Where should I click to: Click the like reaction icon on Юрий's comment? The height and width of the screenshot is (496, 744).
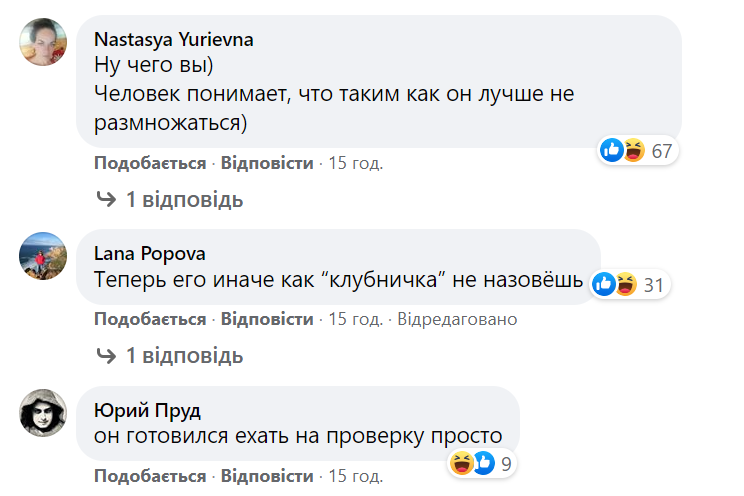tap(483, 462)
